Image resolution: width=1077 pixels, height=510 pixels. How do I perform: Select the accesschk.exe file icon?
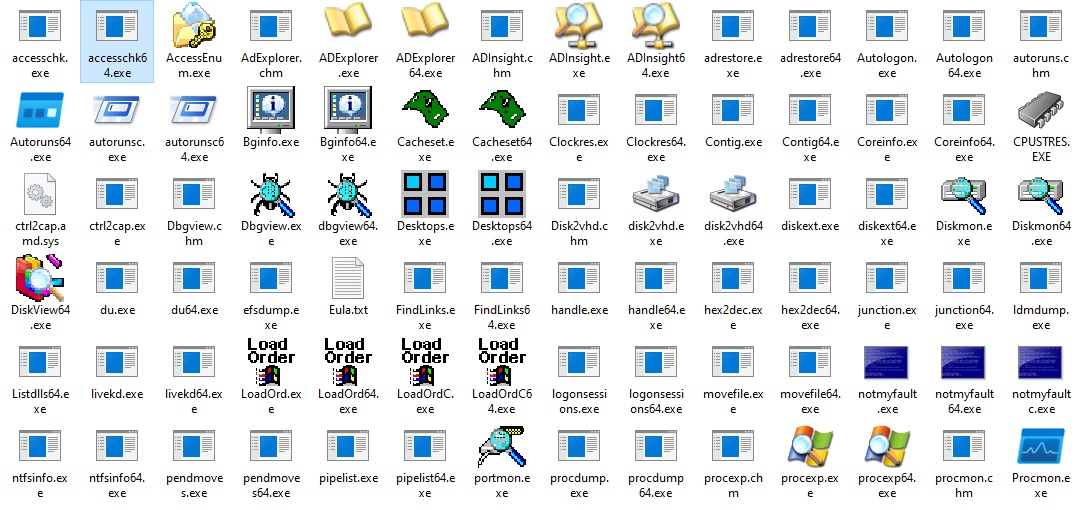pos(40,24)
